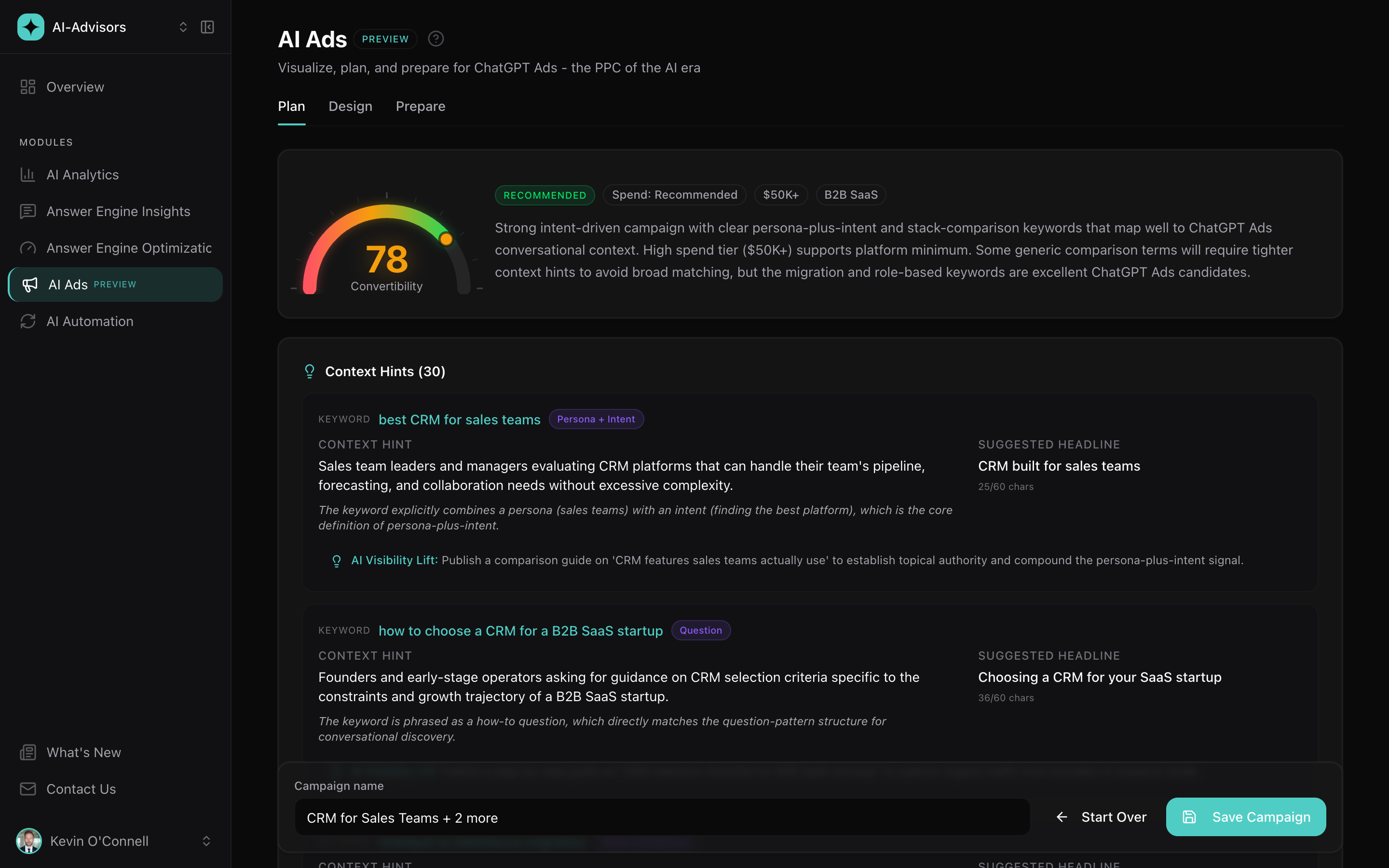Click the AI Analytics bar chart icon
Screen dimensions: 1389x868
click(27, 175)
